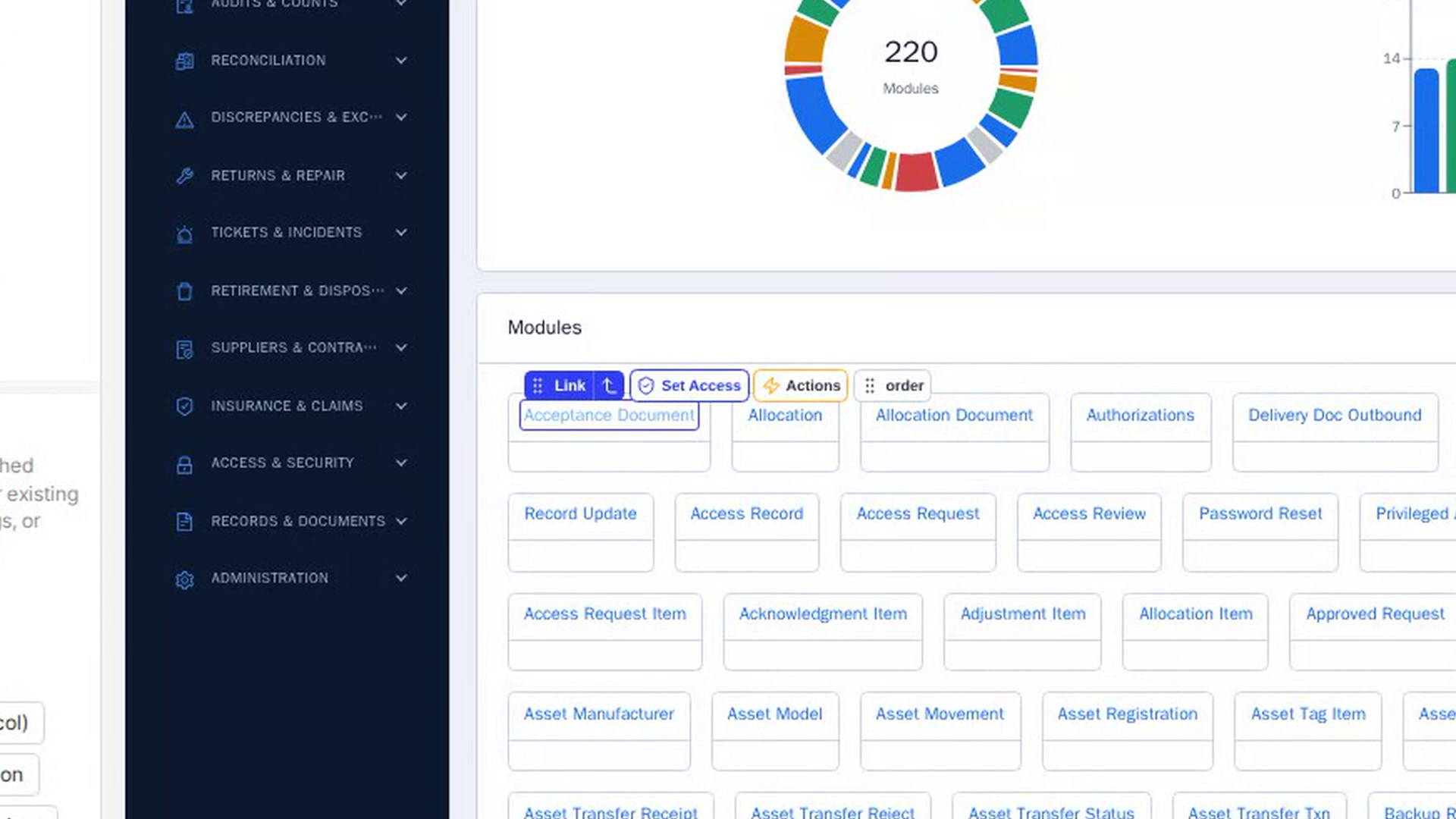Open the Acceptance Document module link

click(609, 416)
